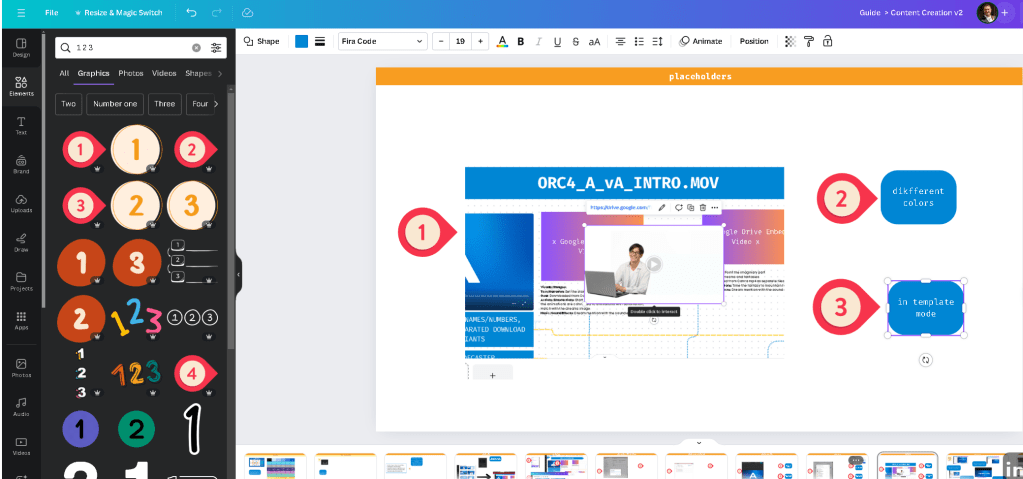
Task: Open the Brand side panel
Action: pyautogui.click(x=21, y=164)
